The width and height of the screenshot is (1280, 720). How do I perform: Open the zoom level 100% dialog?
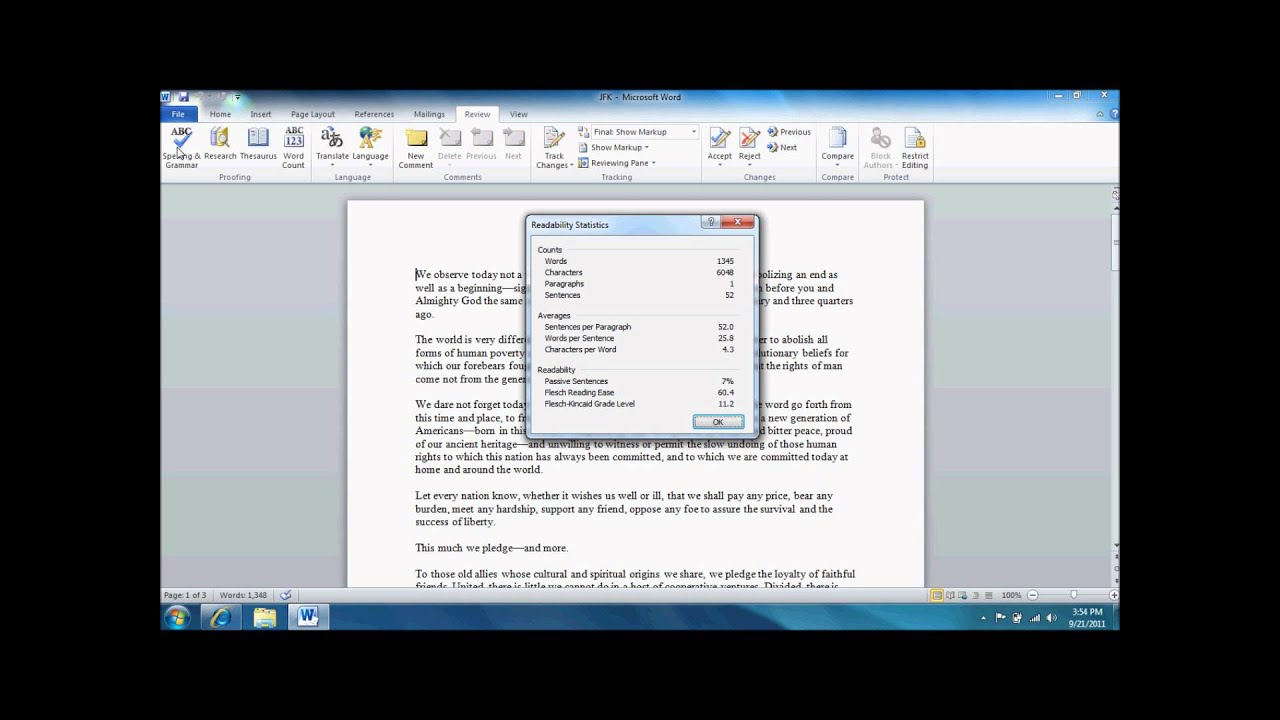pyautogui.click(x=1011, y=595)
